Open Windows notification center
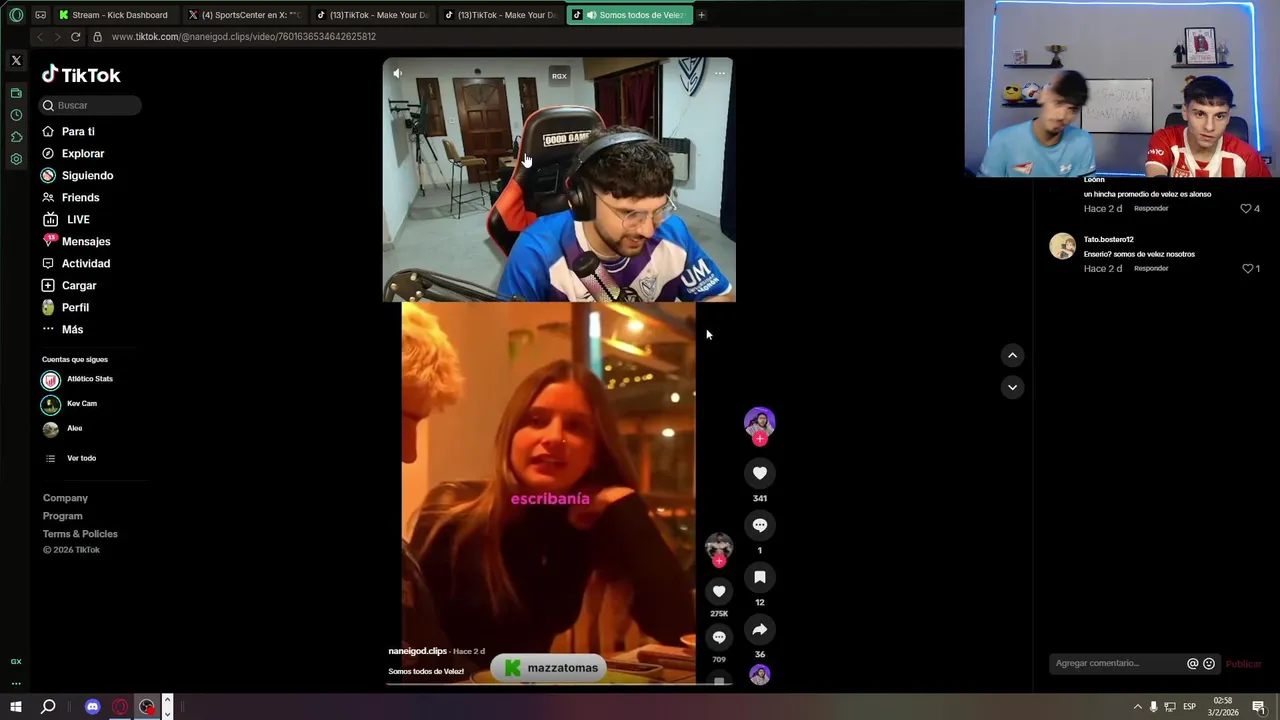The width and height of the screenshot is (1280, 720). click(1259, 707)
